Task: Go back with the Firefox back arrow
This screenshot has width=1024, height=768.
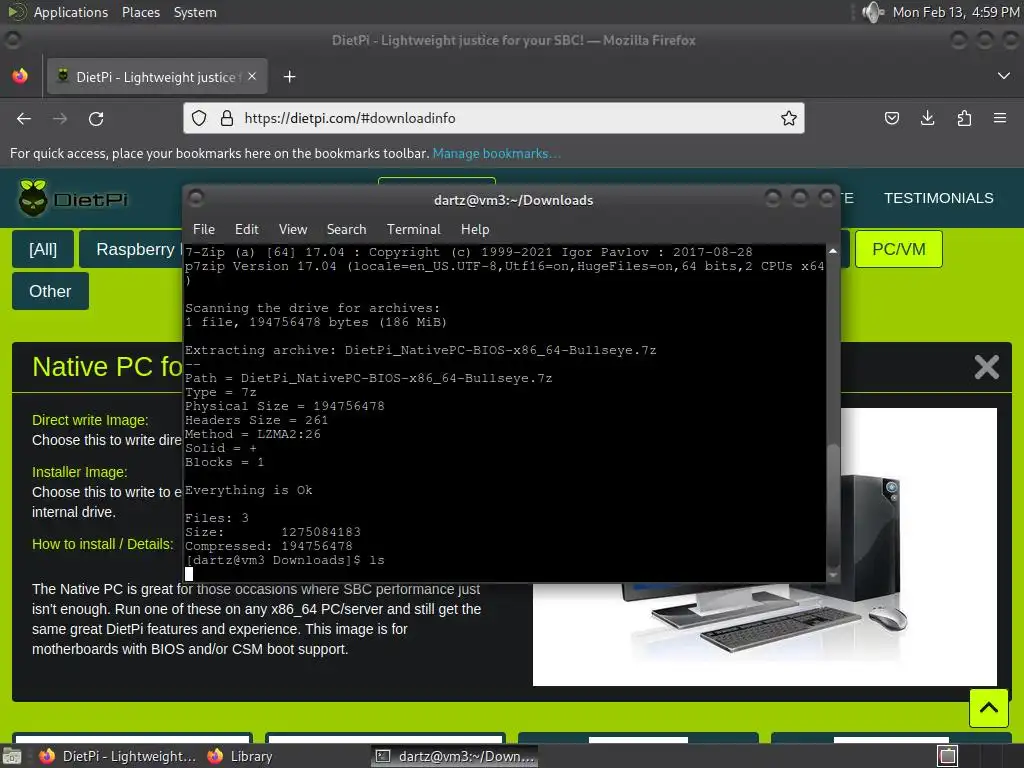Action: tap(24, 118)
